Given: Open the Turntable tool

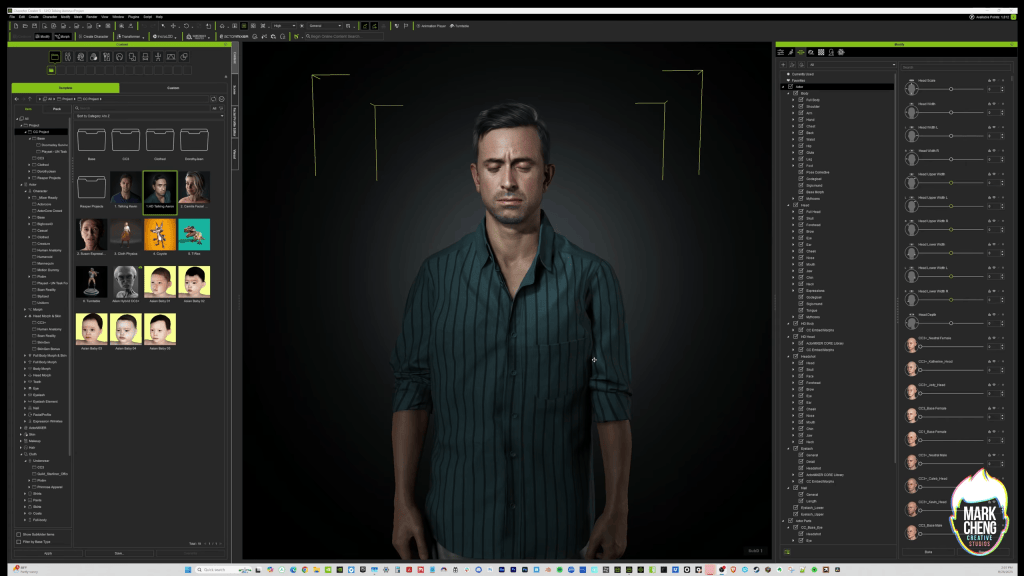Looking at the screenshot, I should tap(460, 26).
